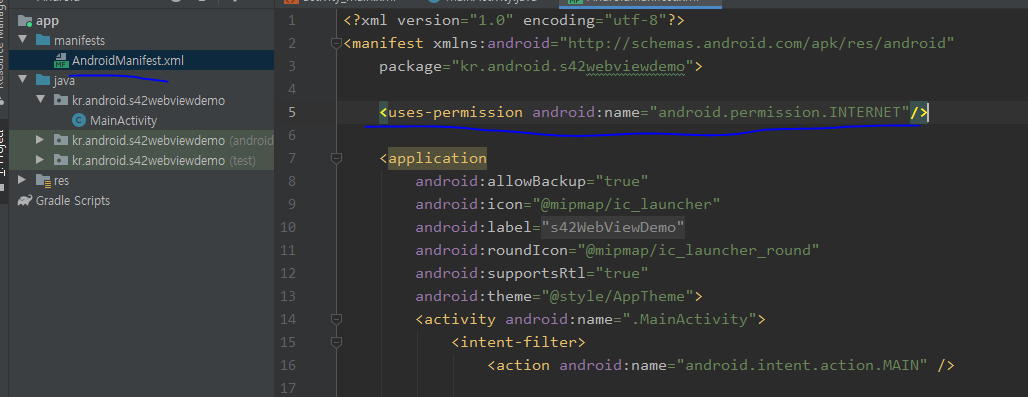Collapse the main kr.android.s42webviewdemo package arrow
The height and width of the screenshot is (397, 1028).
pos(41,100)
